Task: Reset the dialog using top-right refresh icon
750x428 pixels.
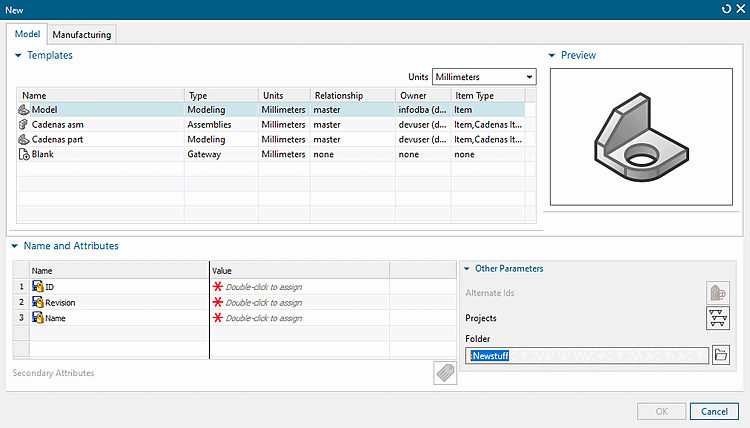Action: click(x=725, y=8)
